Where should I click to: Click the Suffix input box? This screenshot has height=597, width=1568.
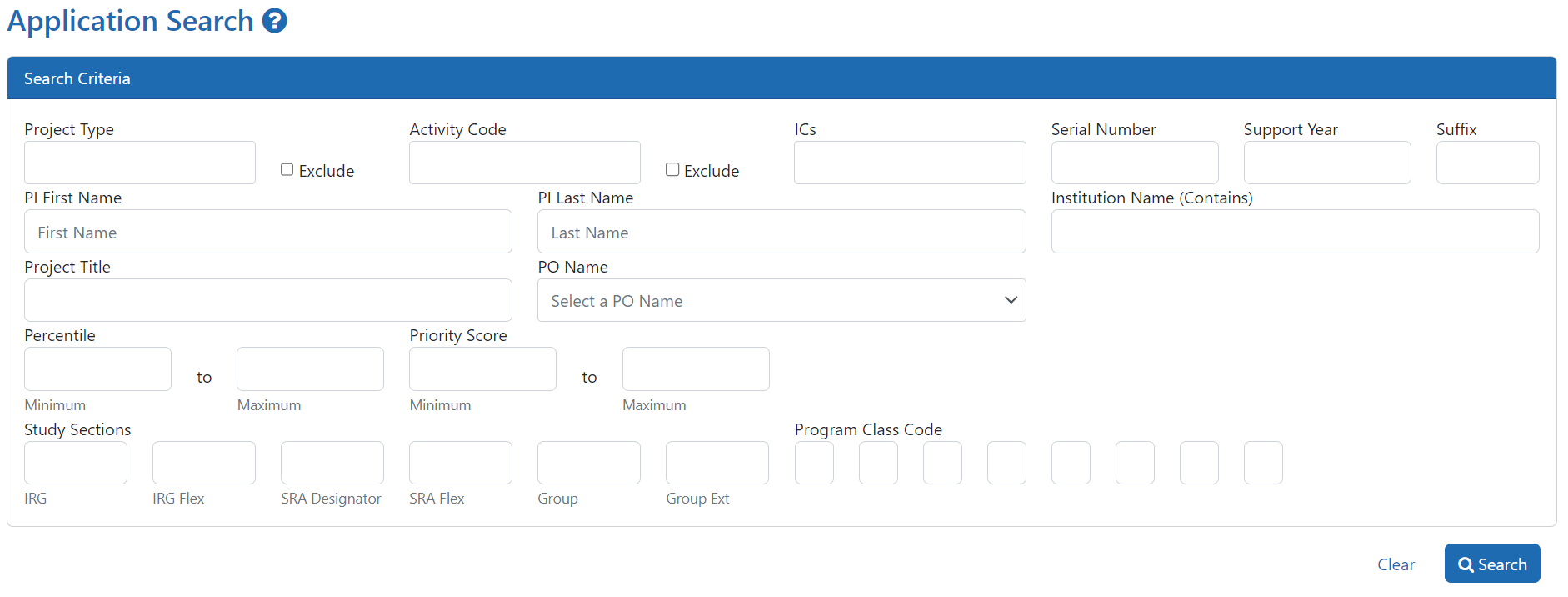(1488, 163)
